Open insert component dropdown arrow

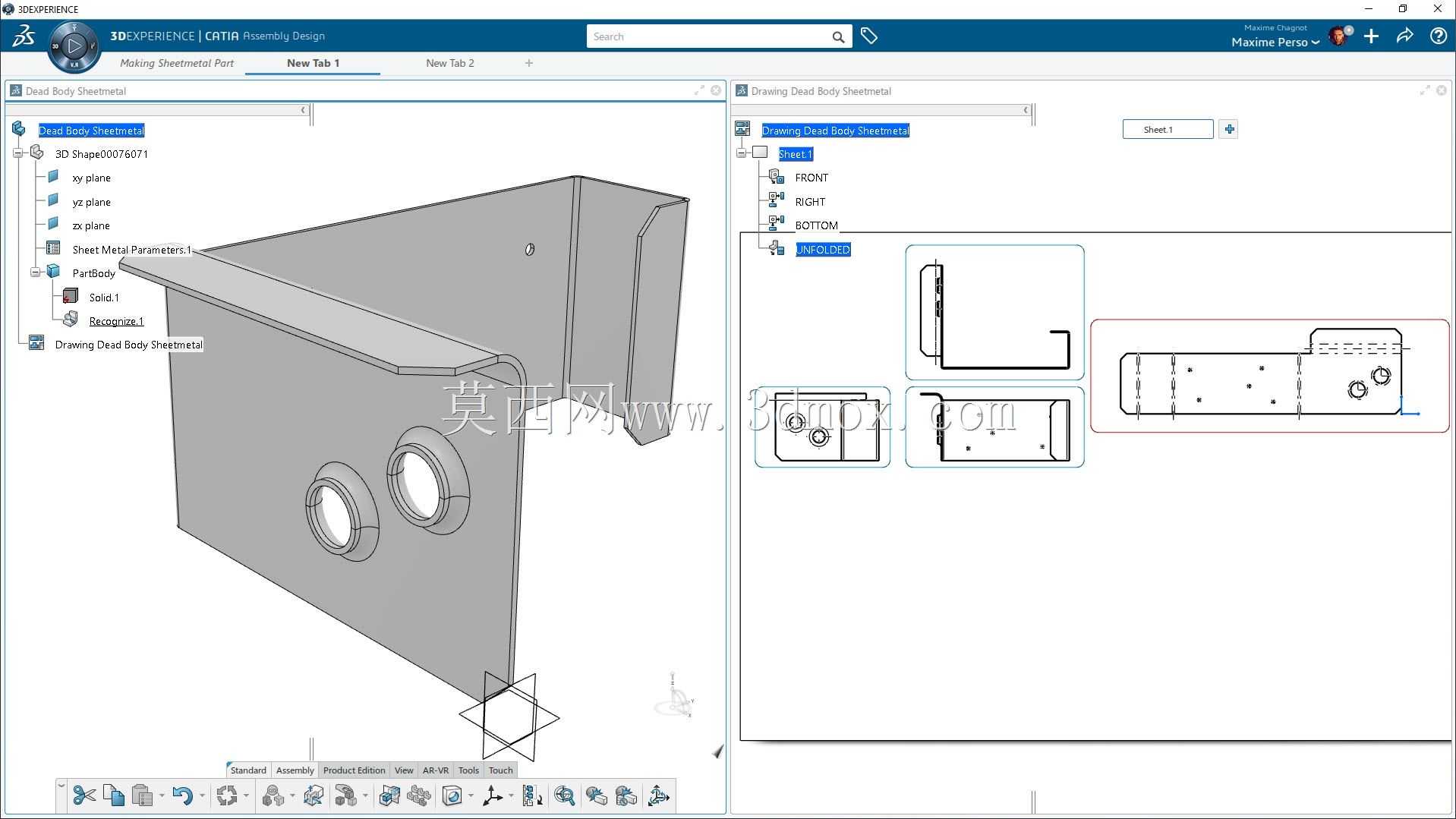[x=292, y=796]
